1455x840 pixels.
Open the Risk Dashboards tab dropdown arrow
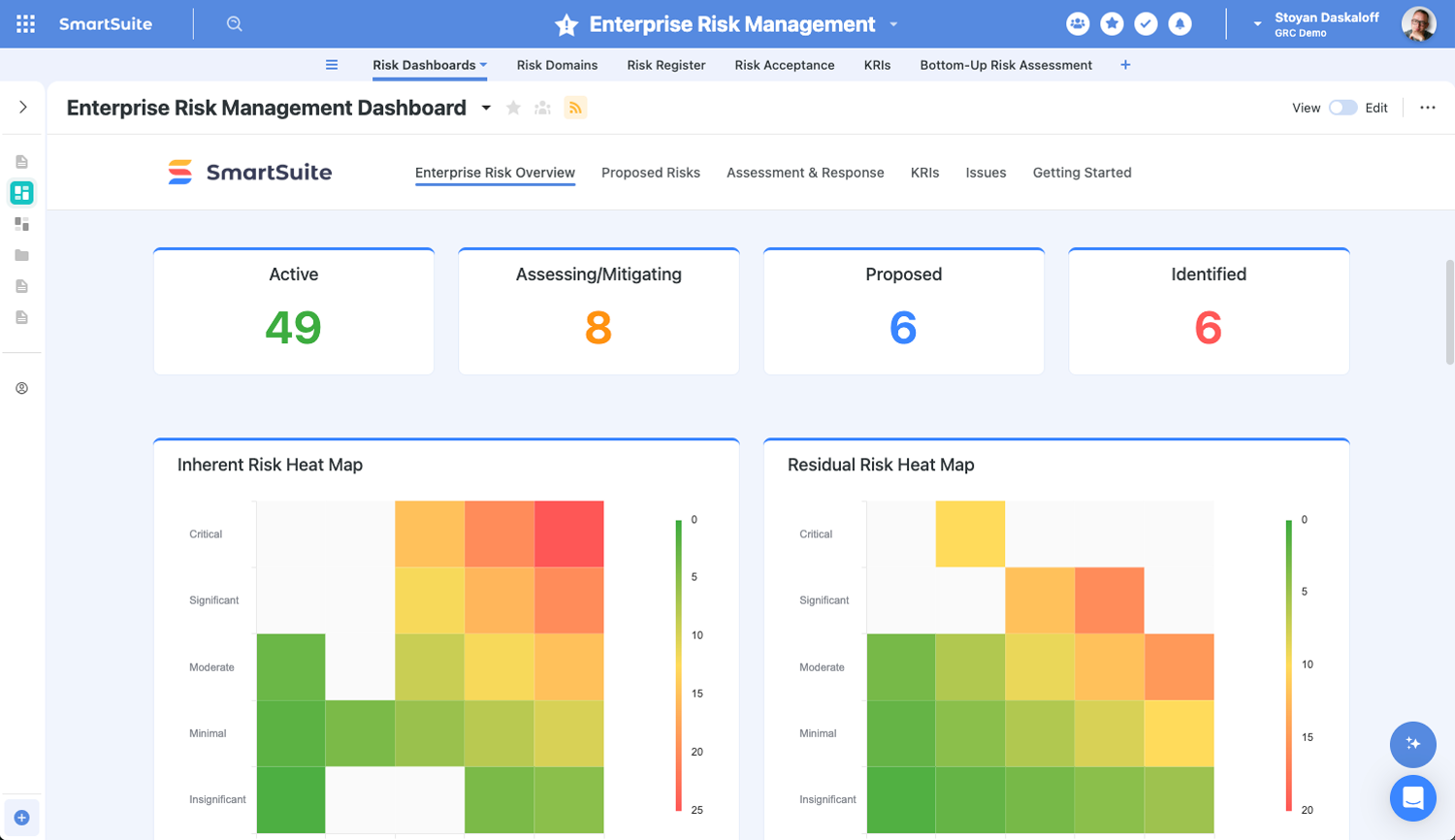483,65
